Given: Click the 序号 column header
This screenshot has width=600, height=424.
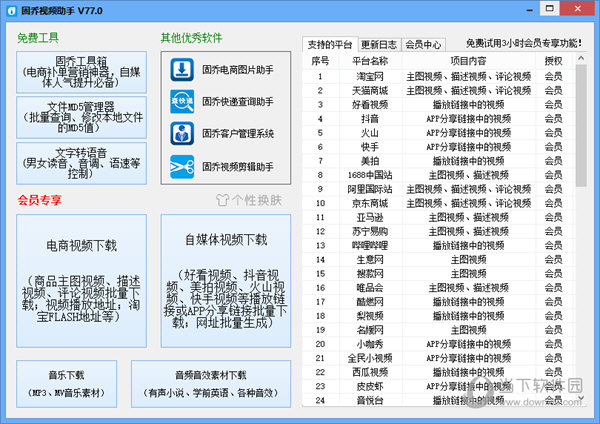Looking at the screenshot, I should coord(320,61).
